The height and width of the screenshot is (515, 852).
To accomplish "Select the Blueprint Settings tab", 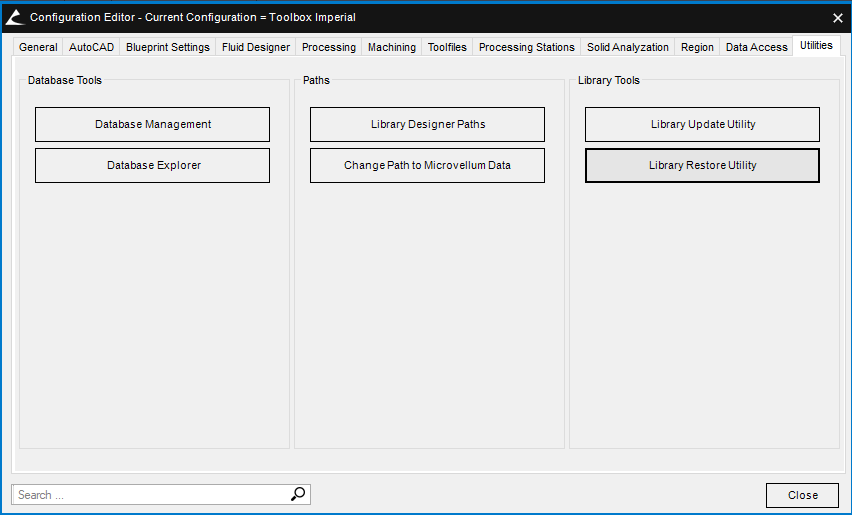I will click(x=168, y=47).
